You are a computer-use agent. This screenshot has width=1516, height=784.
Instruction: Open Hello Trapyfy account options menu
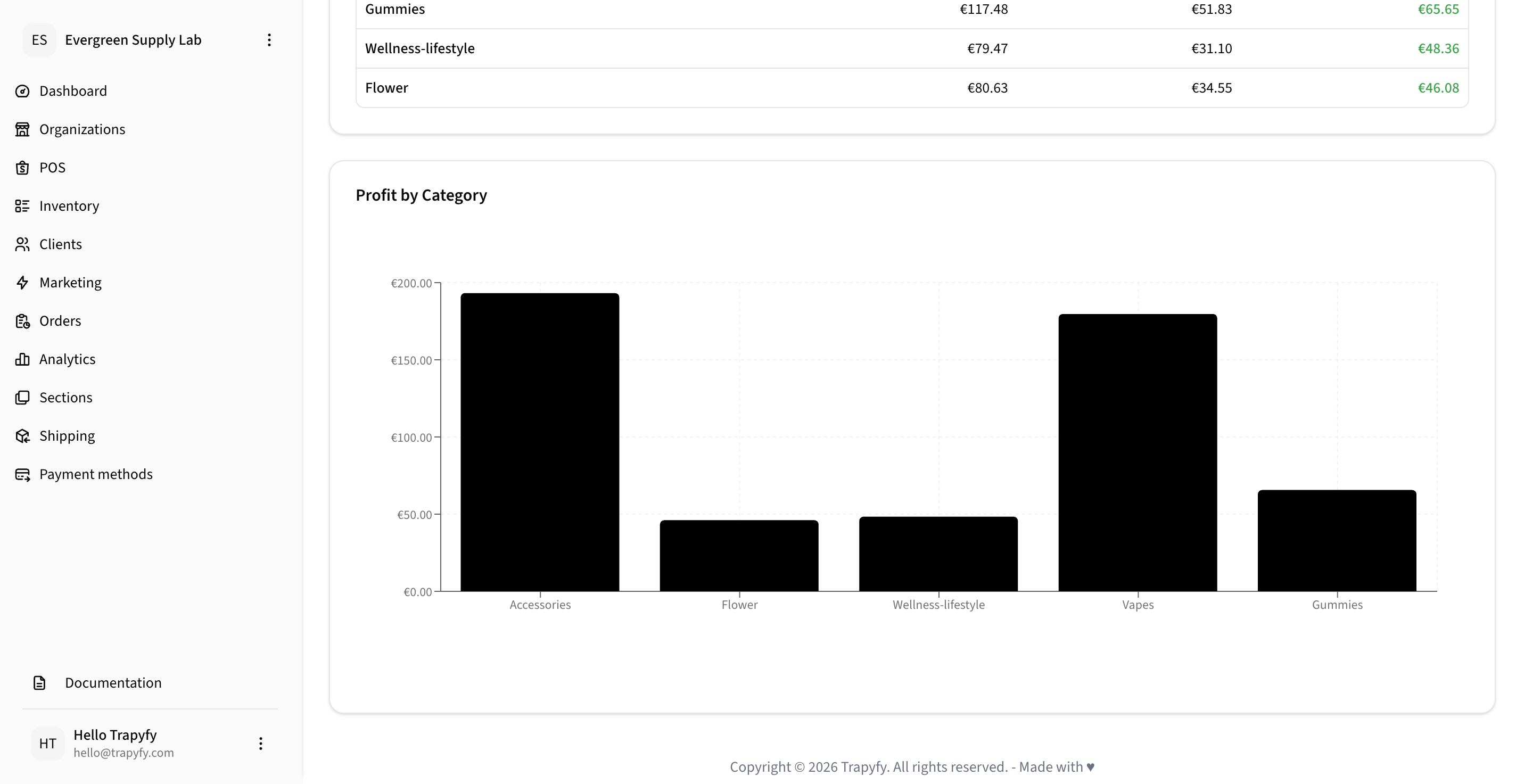(261, 744)
